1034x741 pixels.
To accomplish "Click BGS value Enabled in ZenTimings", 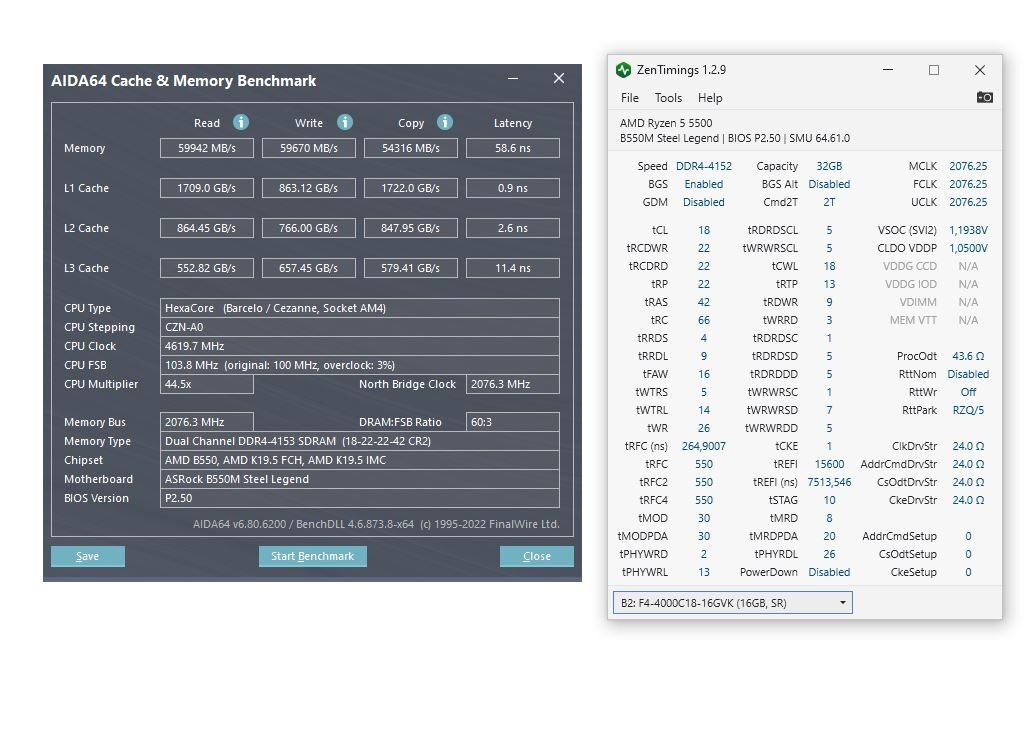I will point(704,184).
